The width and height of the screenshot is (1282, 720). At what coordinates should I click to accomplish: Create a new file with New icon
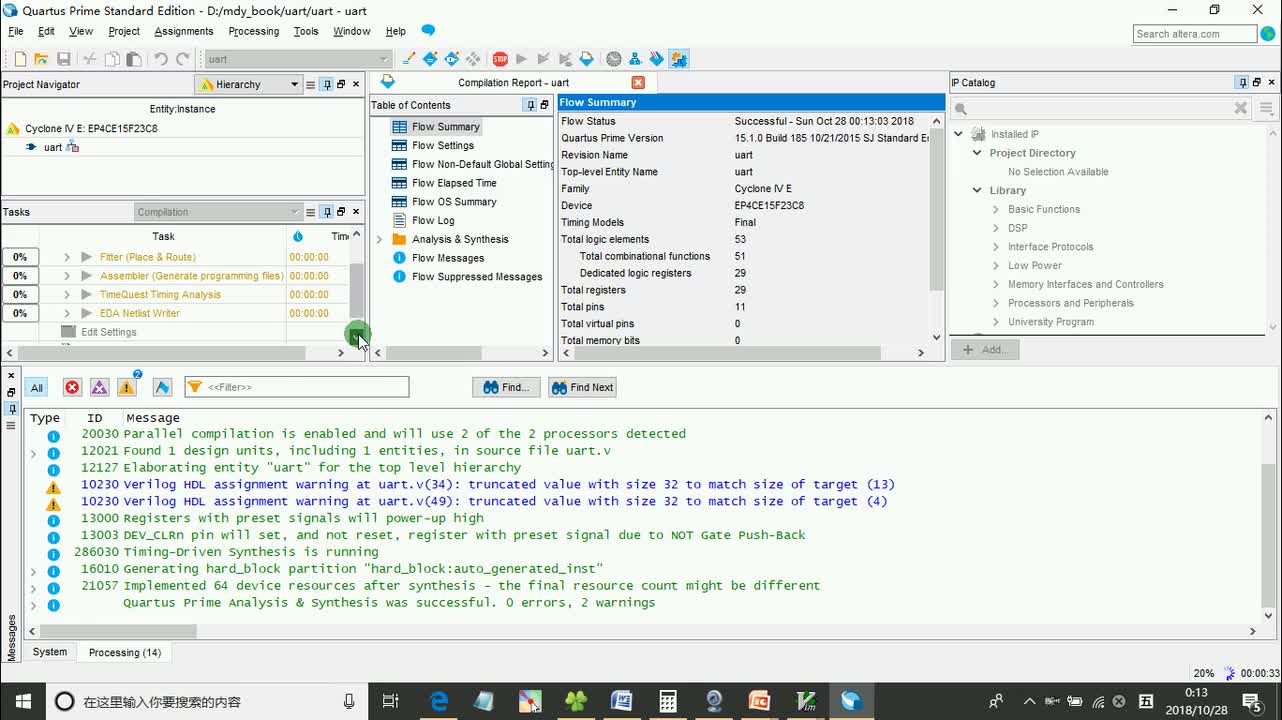pos(19,59)
